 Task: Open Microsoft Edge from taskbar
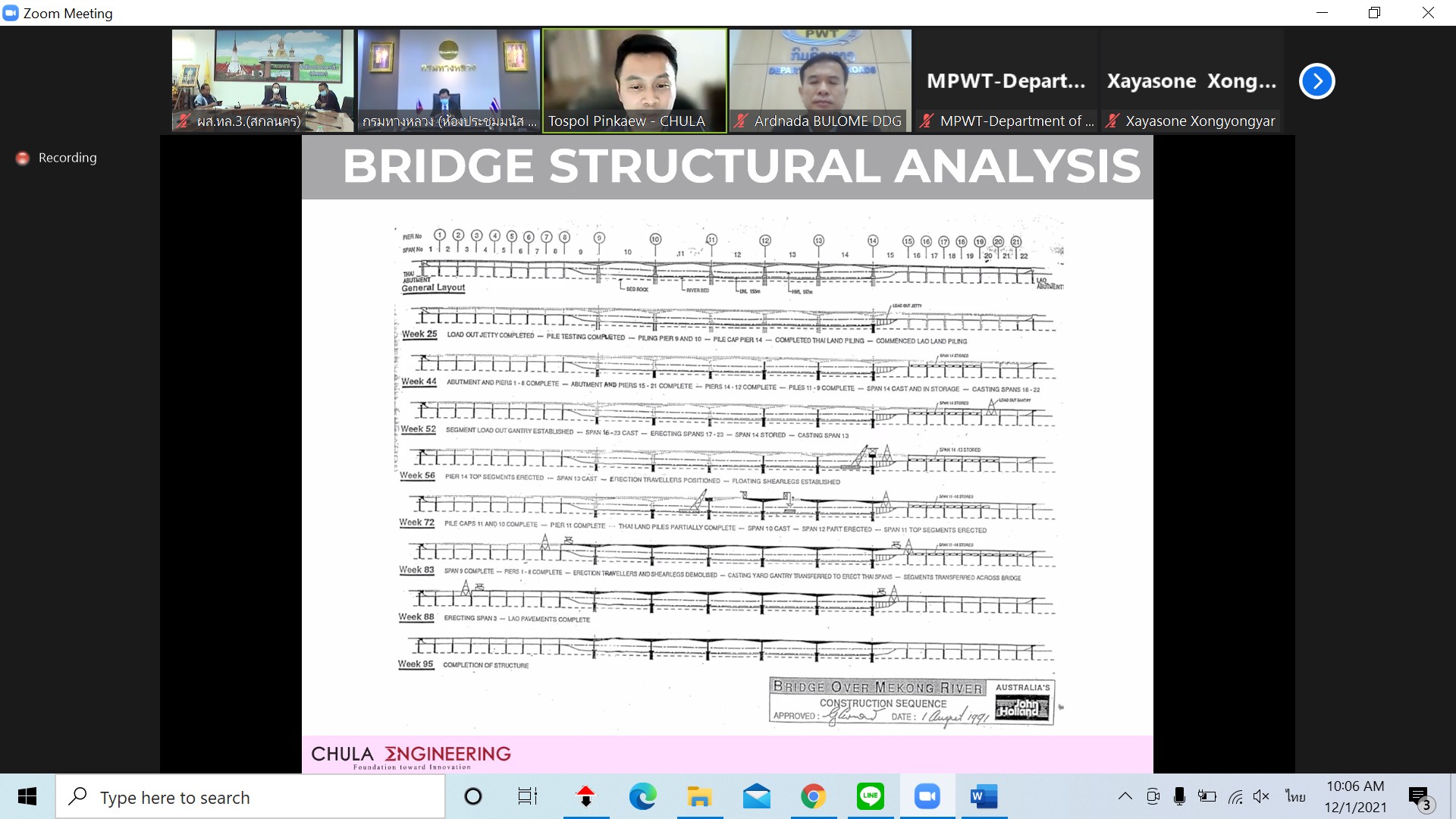coord(642,796)
